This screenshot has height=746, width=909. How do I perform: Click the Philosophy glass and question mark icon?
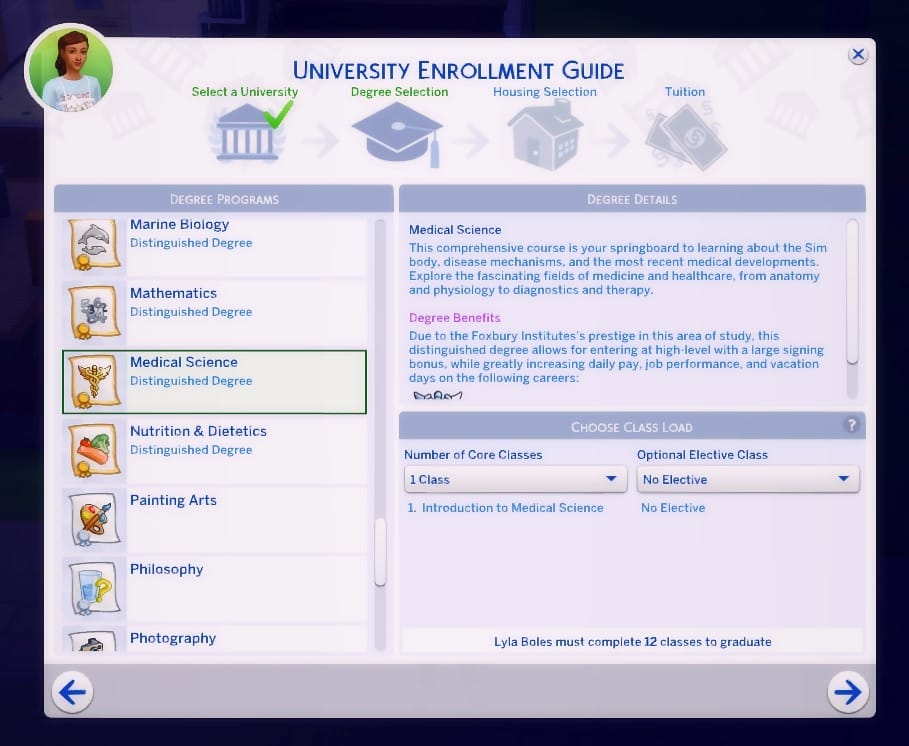[x=94, y=589]
